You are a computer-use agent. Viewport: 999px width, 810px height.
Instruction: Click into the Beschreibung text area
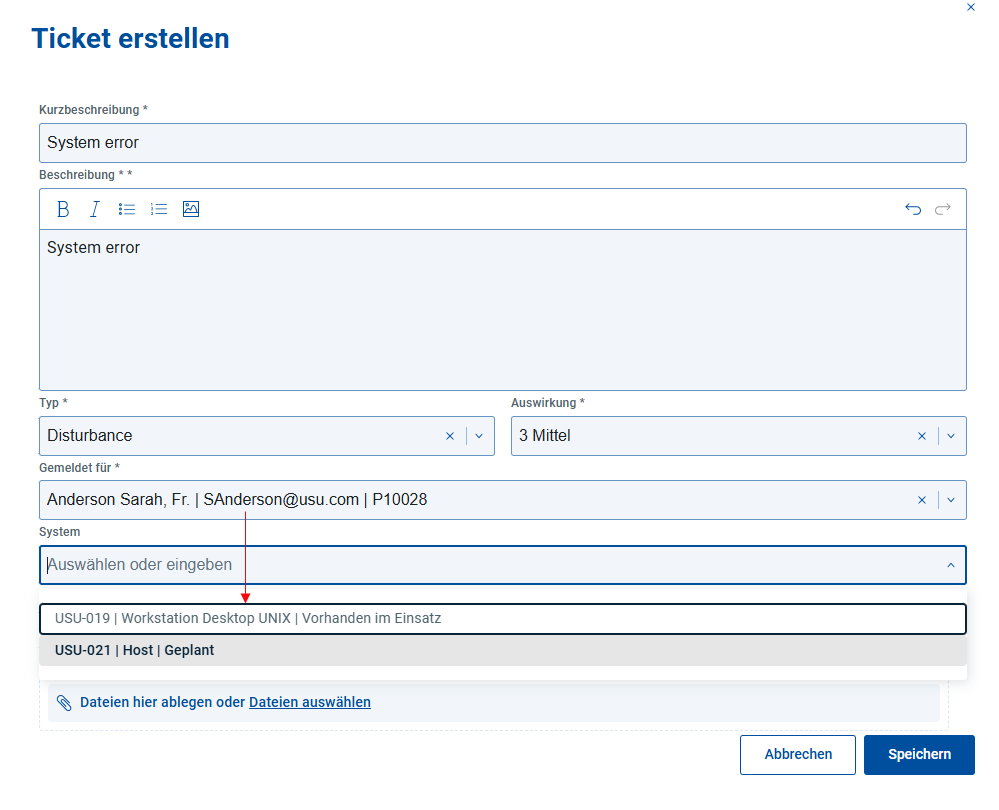pyautogui.click(x=503, y=310)
